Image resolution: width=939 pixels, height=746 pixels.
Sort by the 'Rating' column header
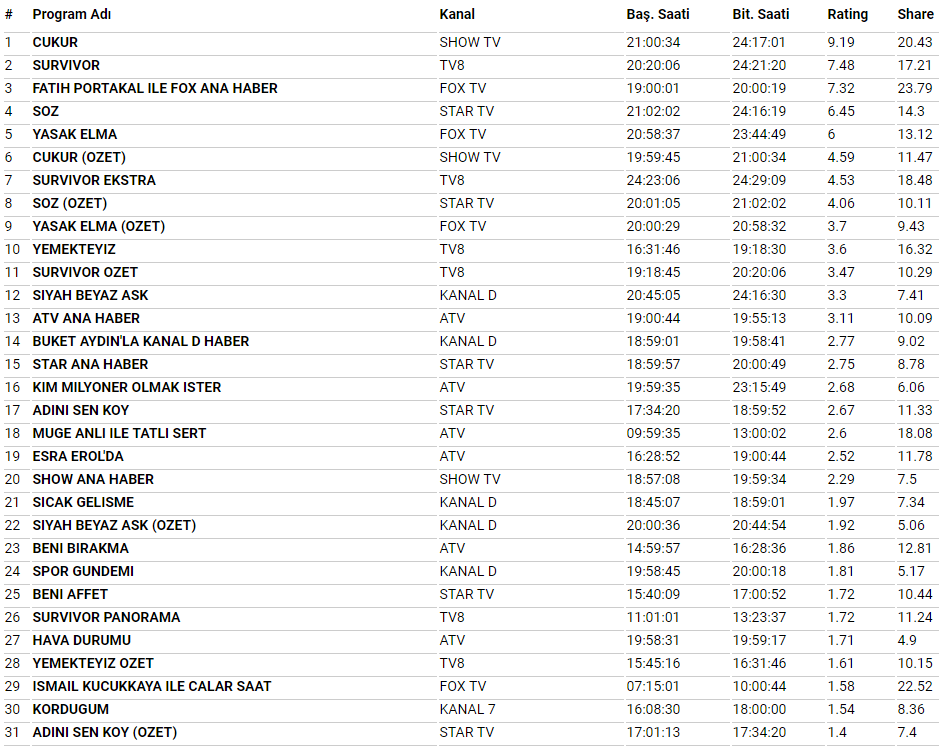(847, 15)
